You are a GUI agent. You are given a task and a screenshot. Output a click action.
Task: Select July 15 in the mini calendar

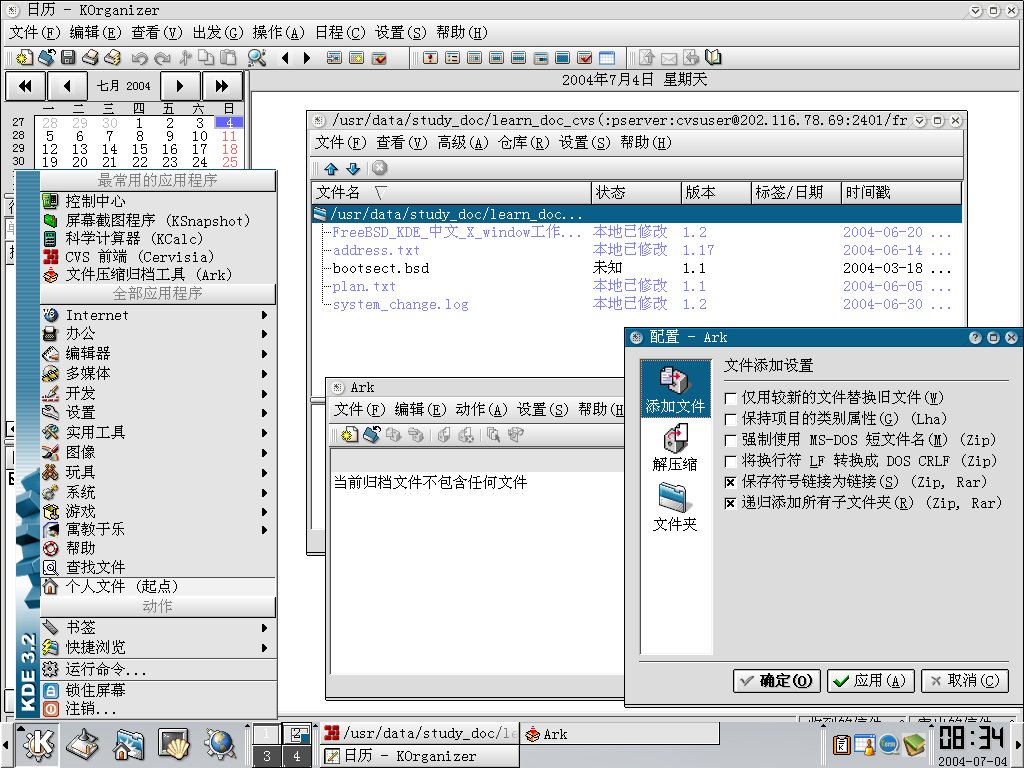139,149
